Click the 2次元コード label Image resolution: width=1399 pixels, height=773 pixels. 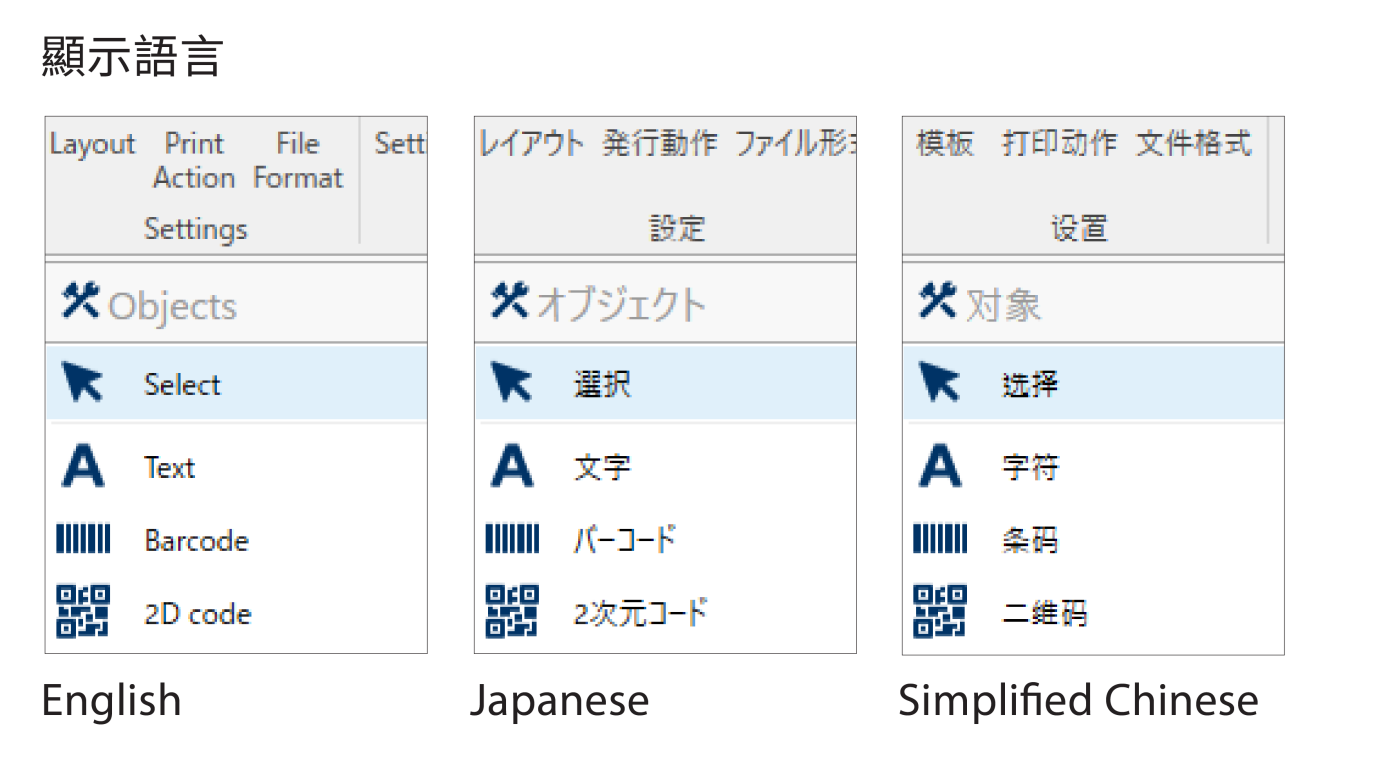[640, 612]
